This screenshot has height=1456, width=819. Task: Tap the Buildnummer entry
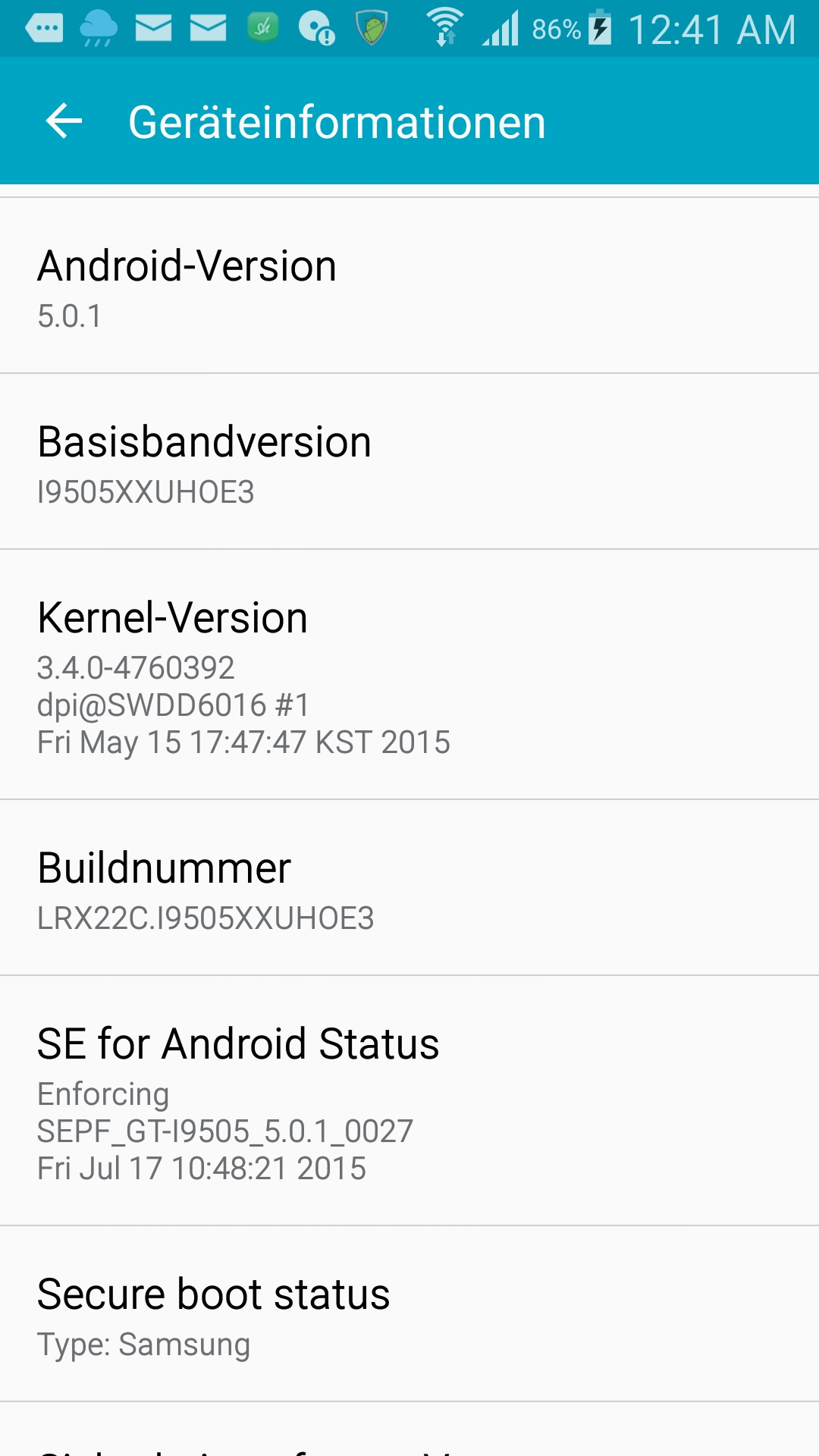[x=409, y=888]
